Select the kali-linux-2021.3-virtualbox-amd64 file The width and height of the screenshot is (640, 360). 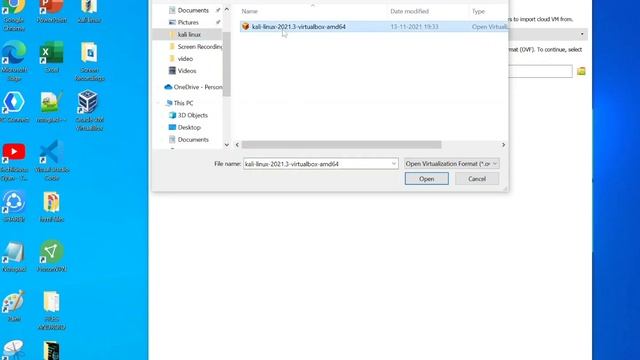(299, 27)
